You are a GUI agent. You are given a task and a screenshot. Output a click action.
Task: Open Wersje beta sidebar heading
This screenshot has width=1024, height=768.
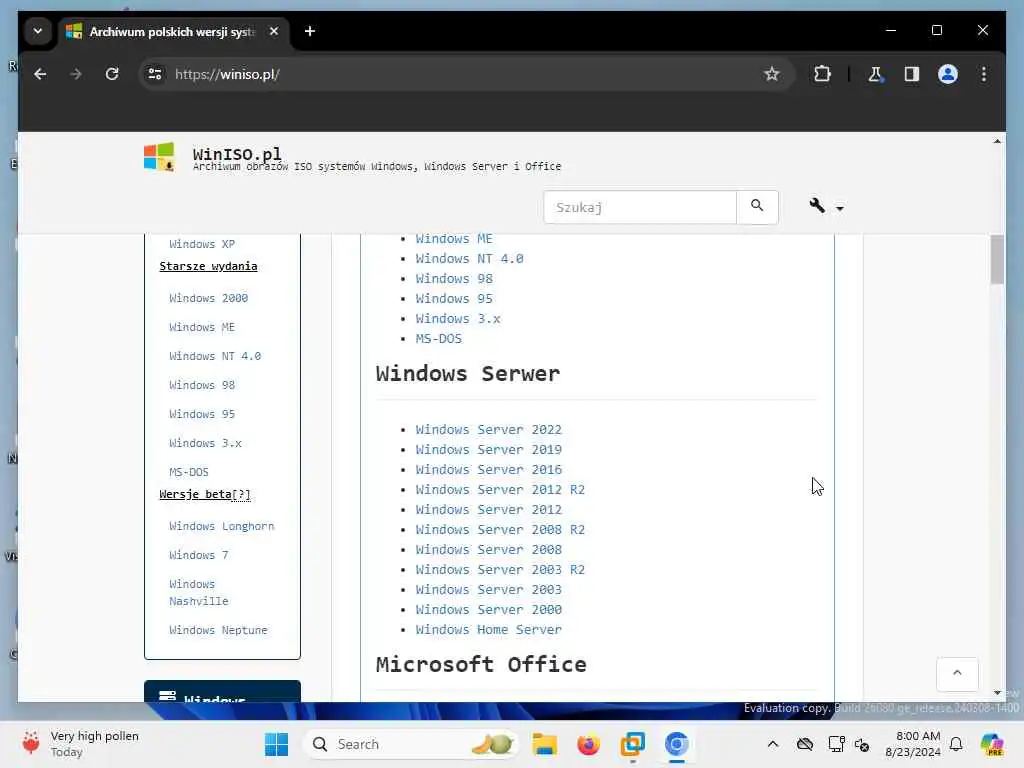pyautogui.click(x=204, y=494)
